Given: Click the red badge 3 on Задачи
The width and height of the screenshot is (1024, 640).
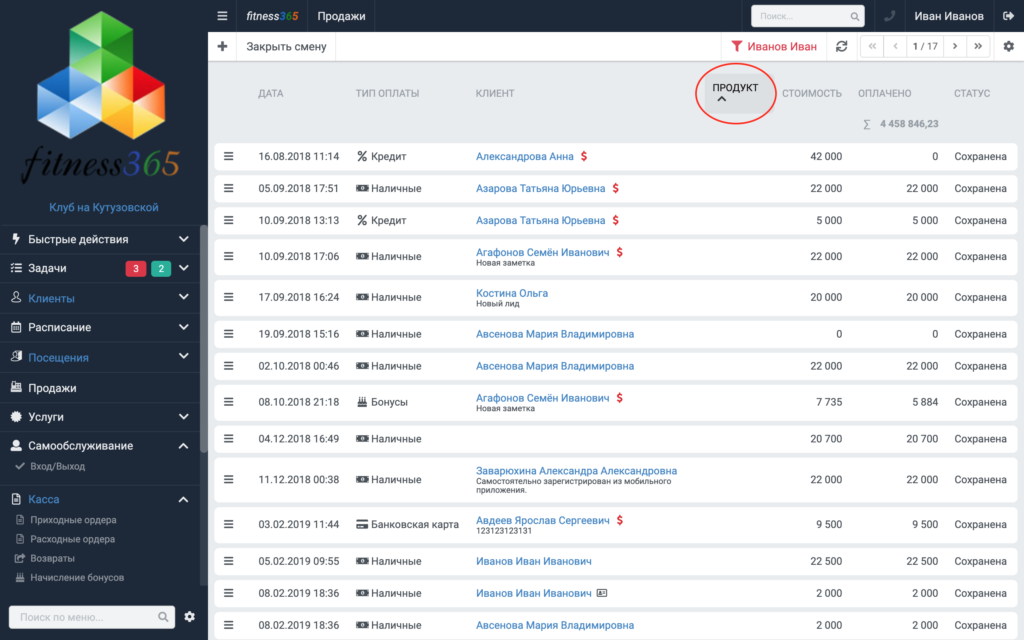Looking at the screenshot, I should (135, 268).
